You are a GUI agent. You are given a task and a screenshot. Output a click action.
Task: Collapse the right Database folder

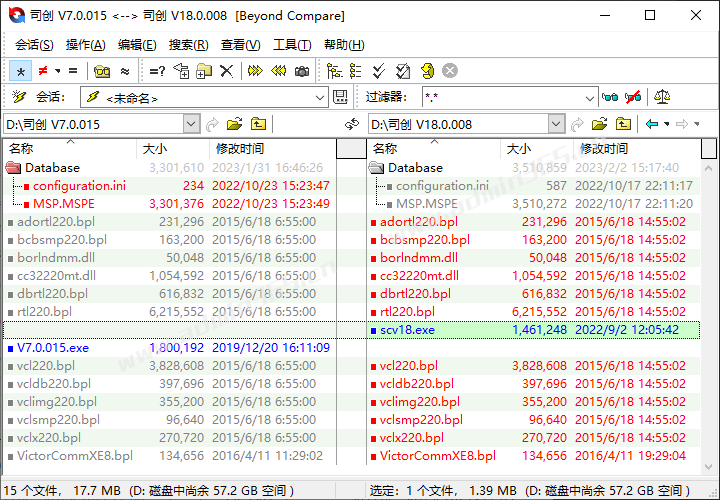pos(377,168)
